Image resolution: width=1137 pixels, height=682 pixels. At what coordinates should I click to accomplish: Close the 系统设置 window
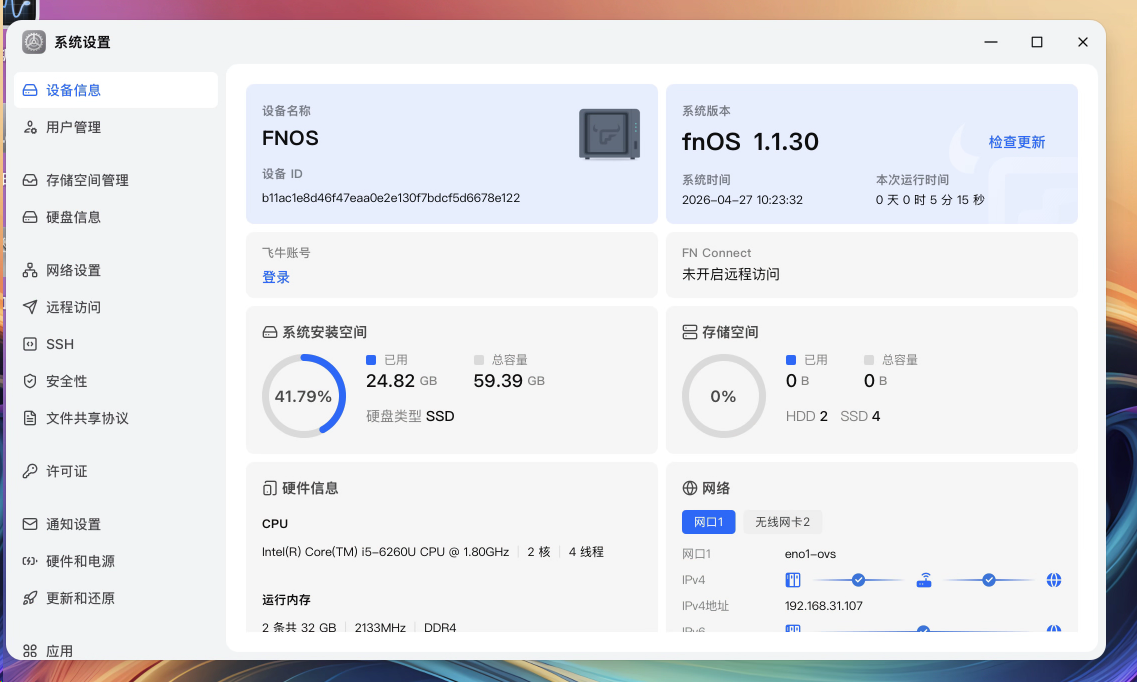tap(1083, 42)
